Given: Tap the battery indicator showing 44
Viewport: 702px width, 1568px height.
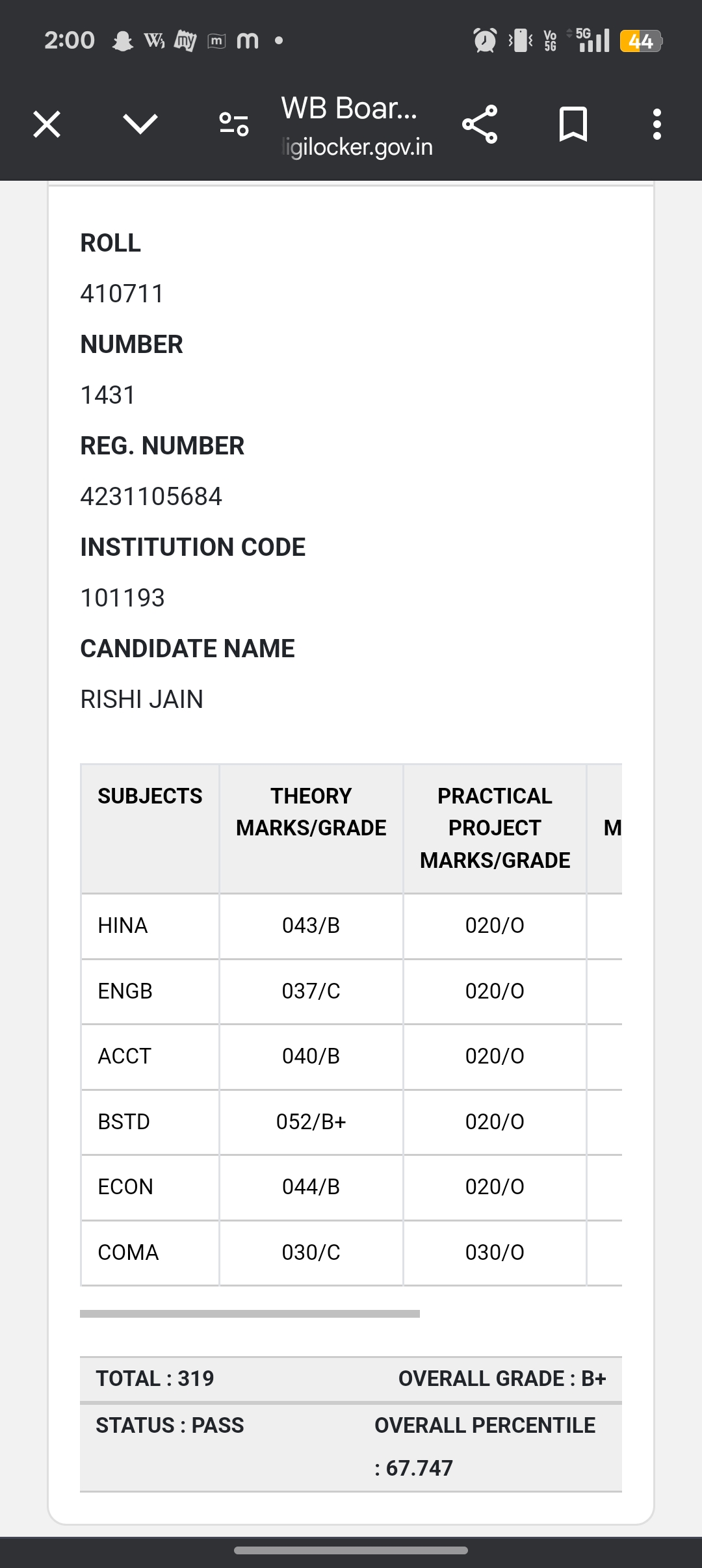Looking at the screenshot, I should 640,41.
